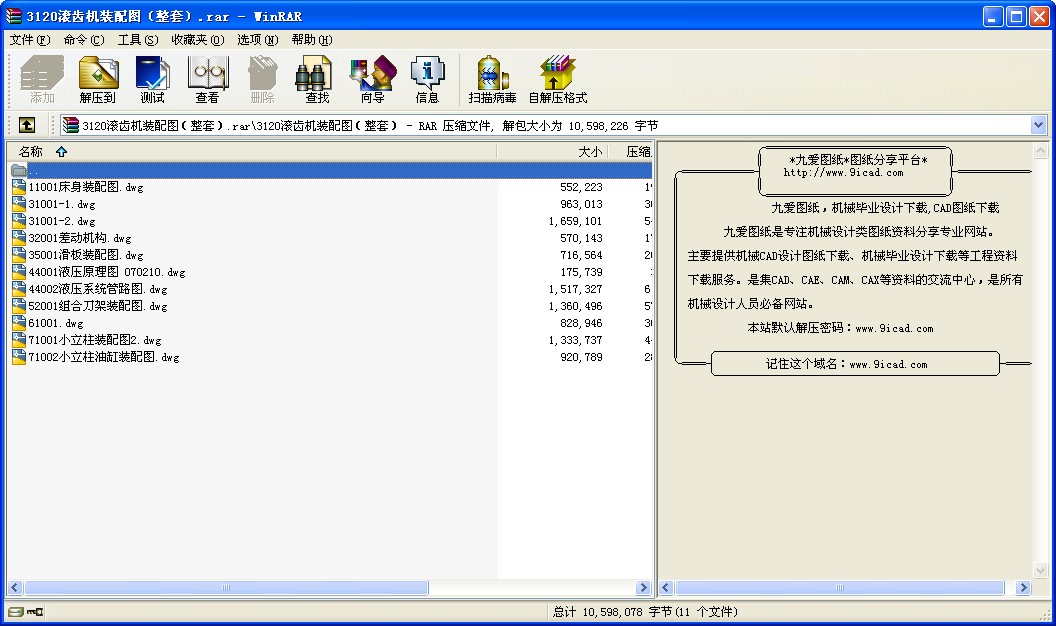This screenshot has height=626, width=1056.
Task: Click size value 1,517,327
Action: pyautogui.click(x=575, y=289)
